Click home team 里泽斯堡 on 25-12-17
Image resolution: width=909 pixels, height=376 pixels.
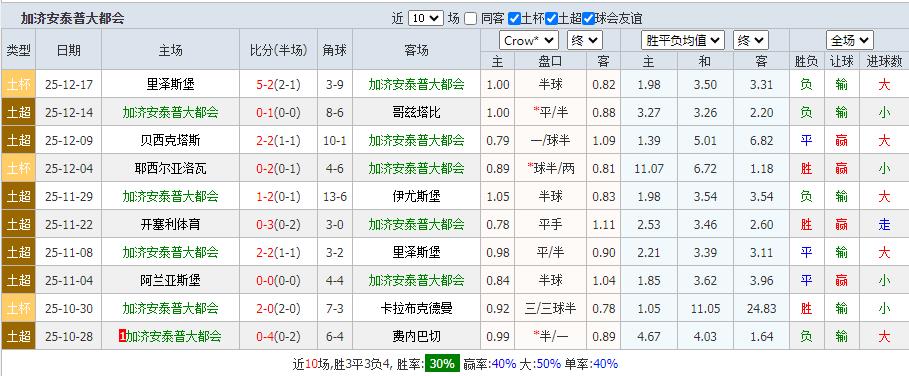pos(170,85)
